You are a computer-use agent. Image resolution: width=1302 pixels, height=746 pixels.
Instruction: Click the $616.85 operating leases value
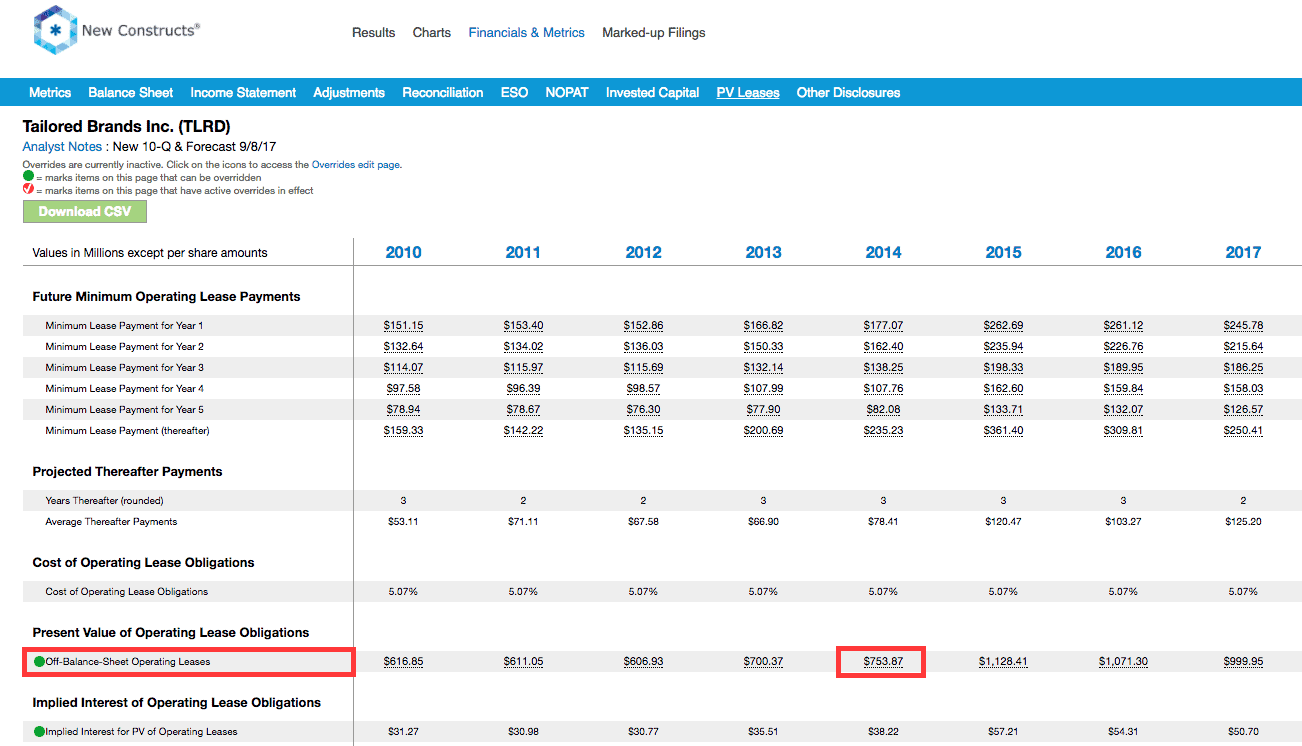tap(404, 662)
